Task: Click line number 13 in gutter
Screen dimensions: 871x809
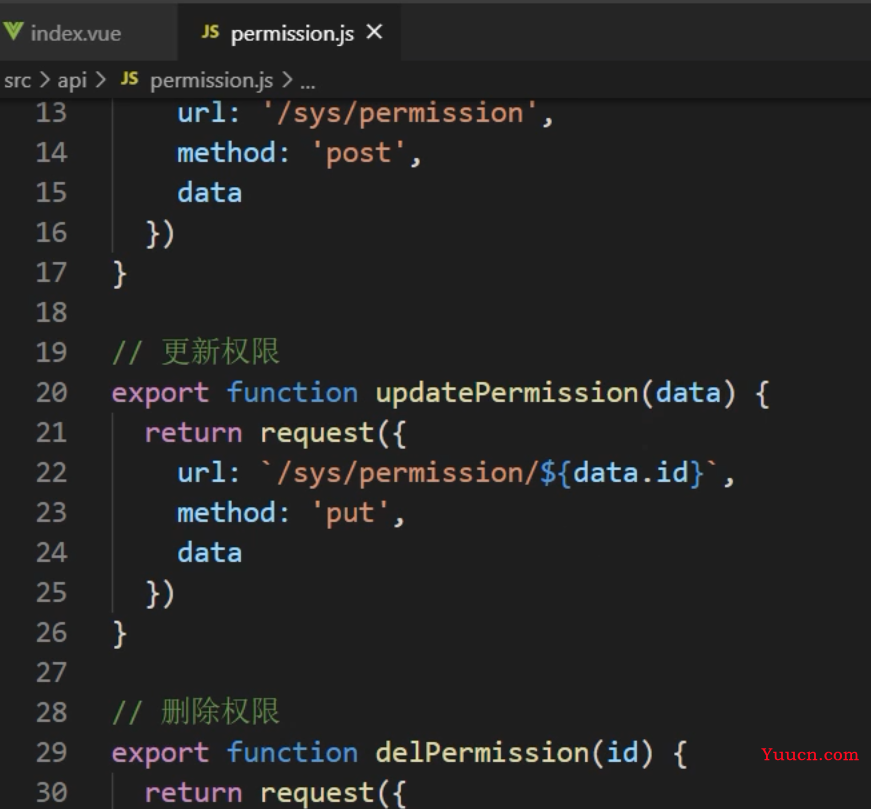Action: 51,113
